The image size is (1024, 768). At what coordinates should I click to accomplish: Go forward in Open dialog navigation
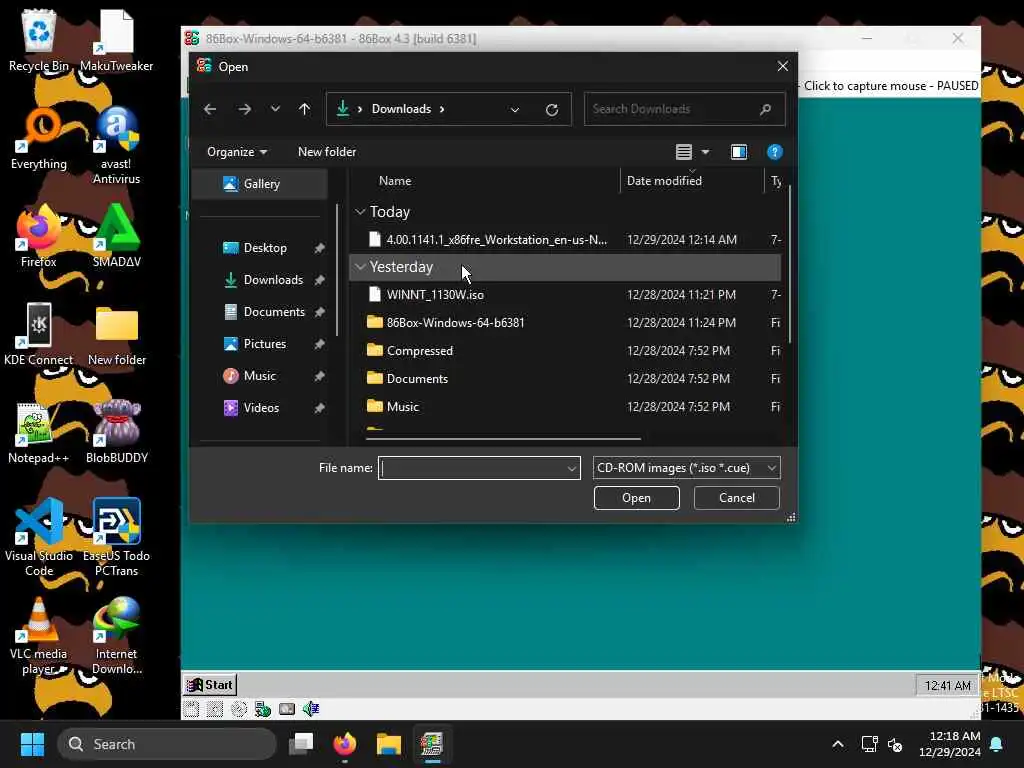point(244,109)
